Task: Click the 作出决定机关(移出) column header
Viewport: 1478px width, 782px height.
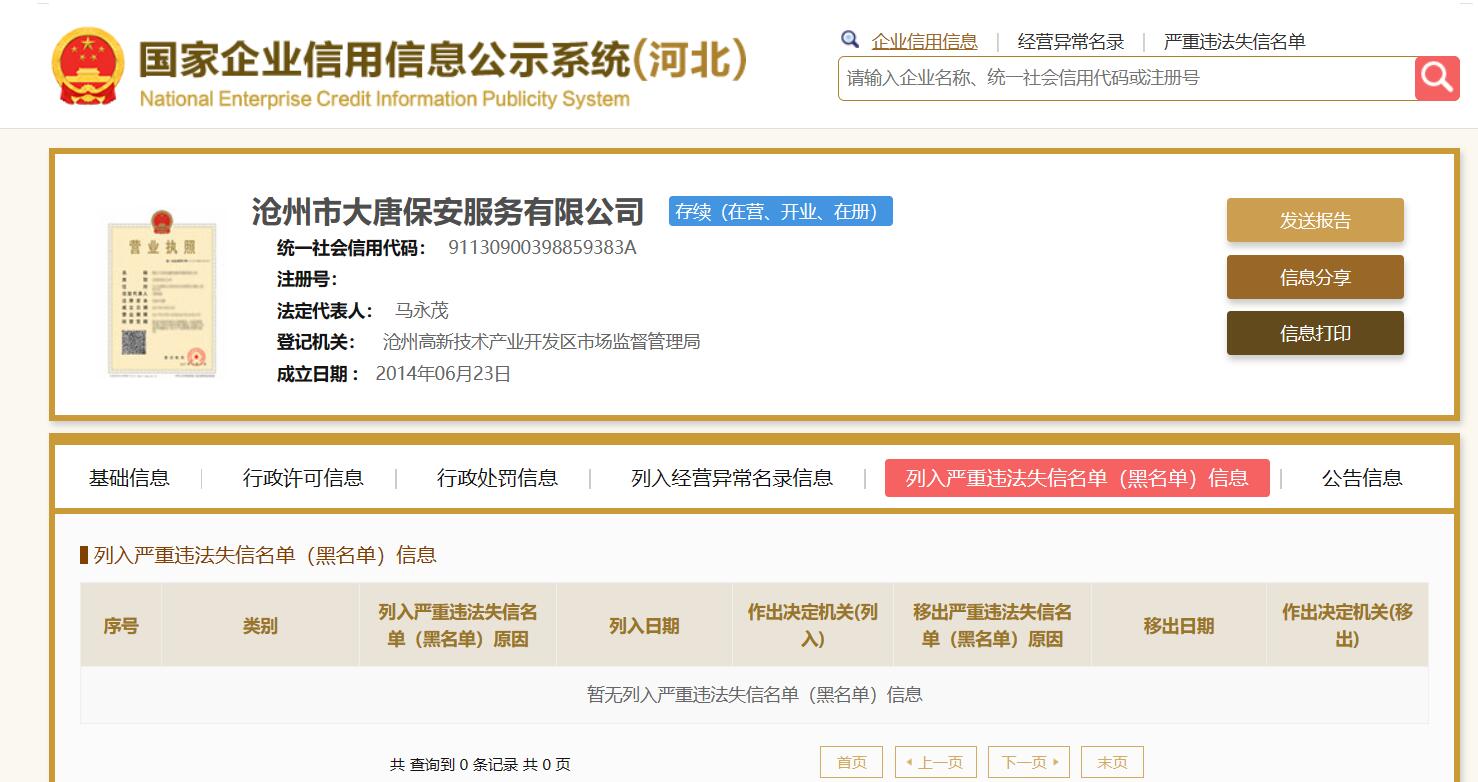Action: 1347,626
